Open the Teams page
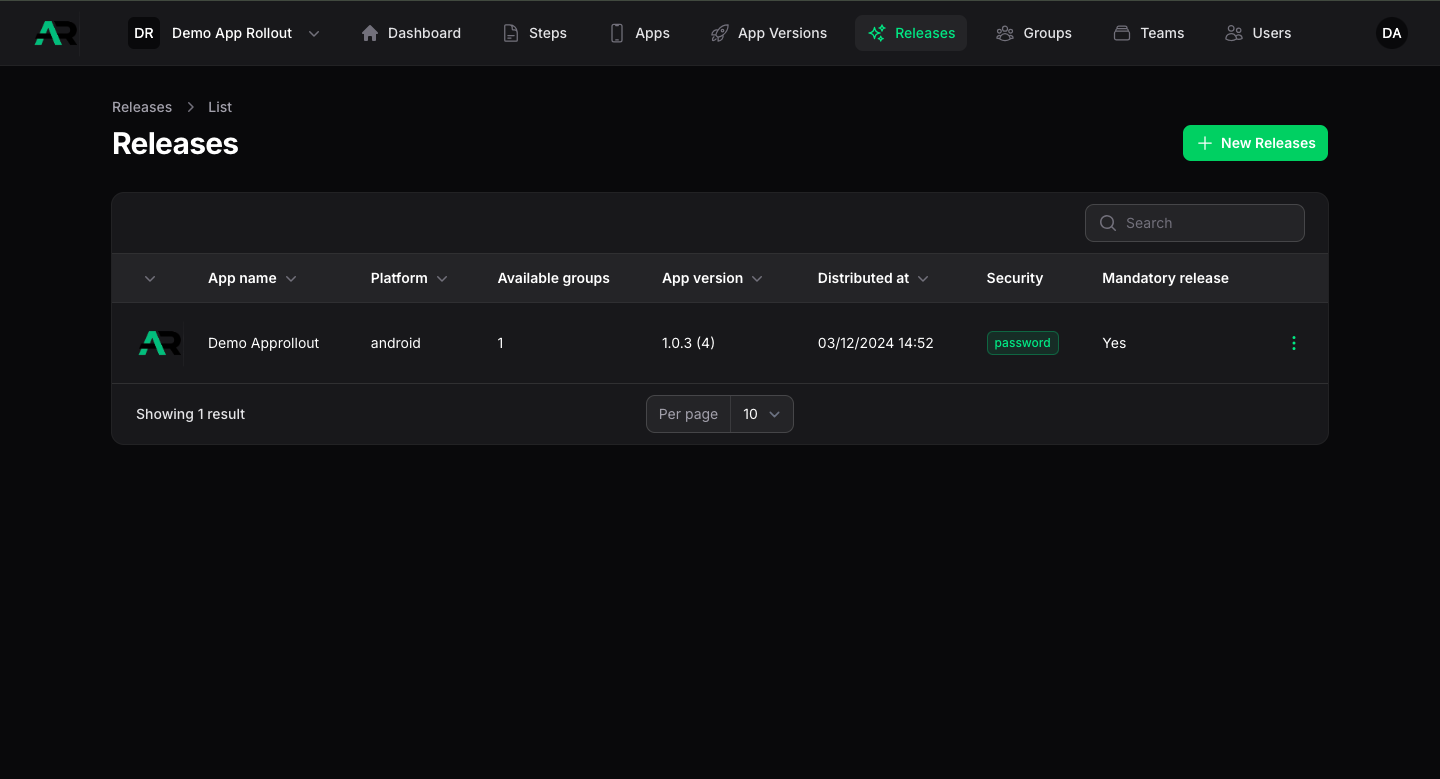This screenshot has height=779, width=1440. point(1149,33)
